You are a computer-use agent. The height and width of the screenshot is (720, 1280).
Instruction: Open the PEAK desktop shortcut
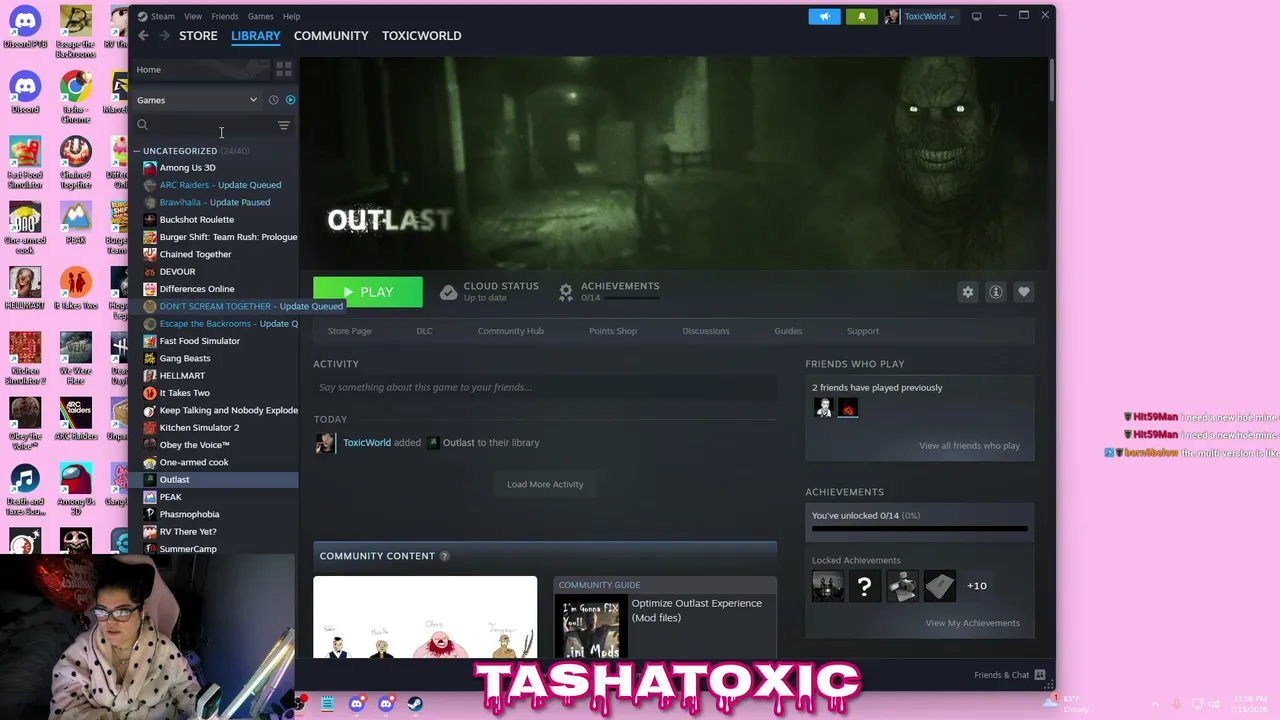coord(76,223)
